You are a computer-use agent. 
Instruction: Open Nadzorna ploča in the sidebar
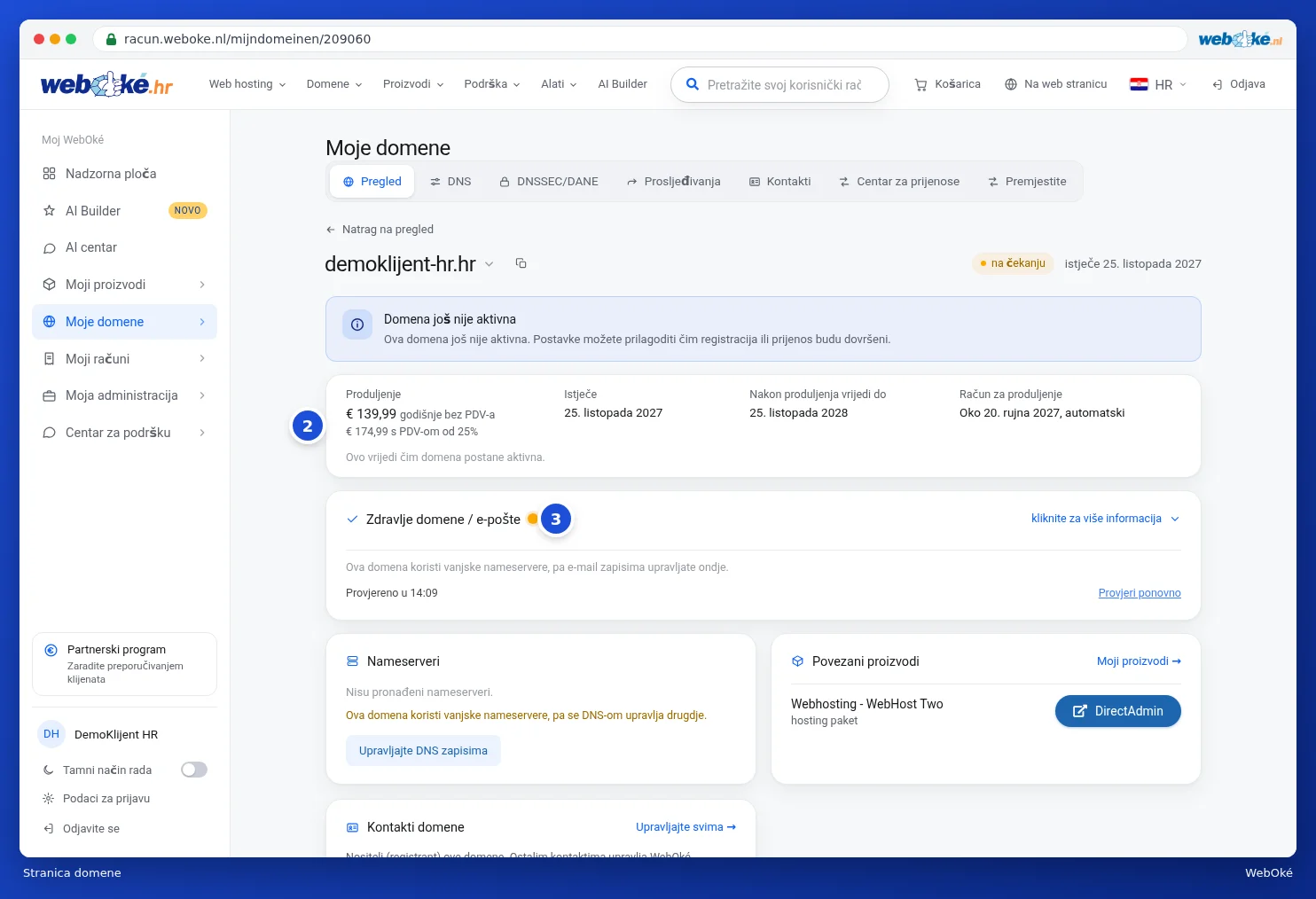(x=124, y=174)
